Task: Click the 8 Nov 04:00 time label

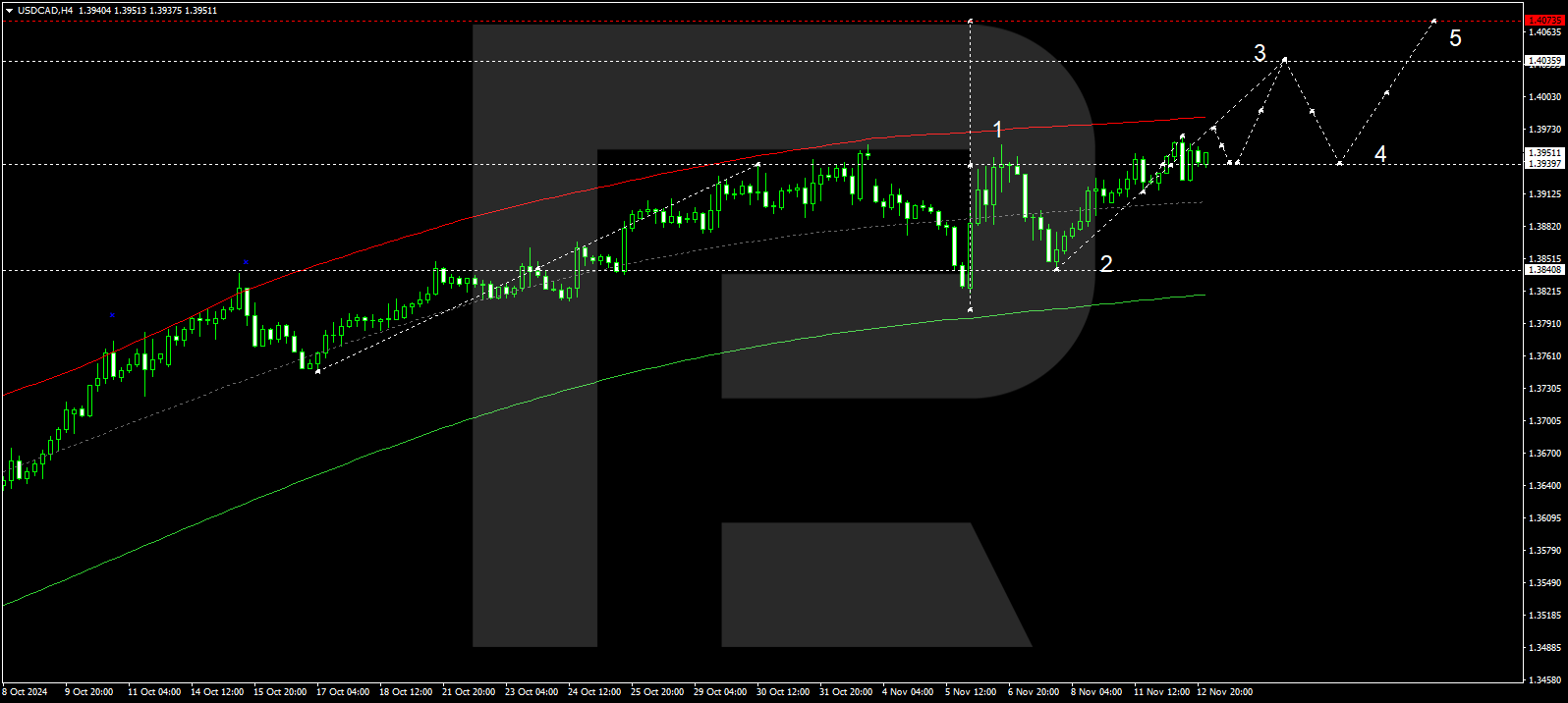Action: tap(1096, 692)
